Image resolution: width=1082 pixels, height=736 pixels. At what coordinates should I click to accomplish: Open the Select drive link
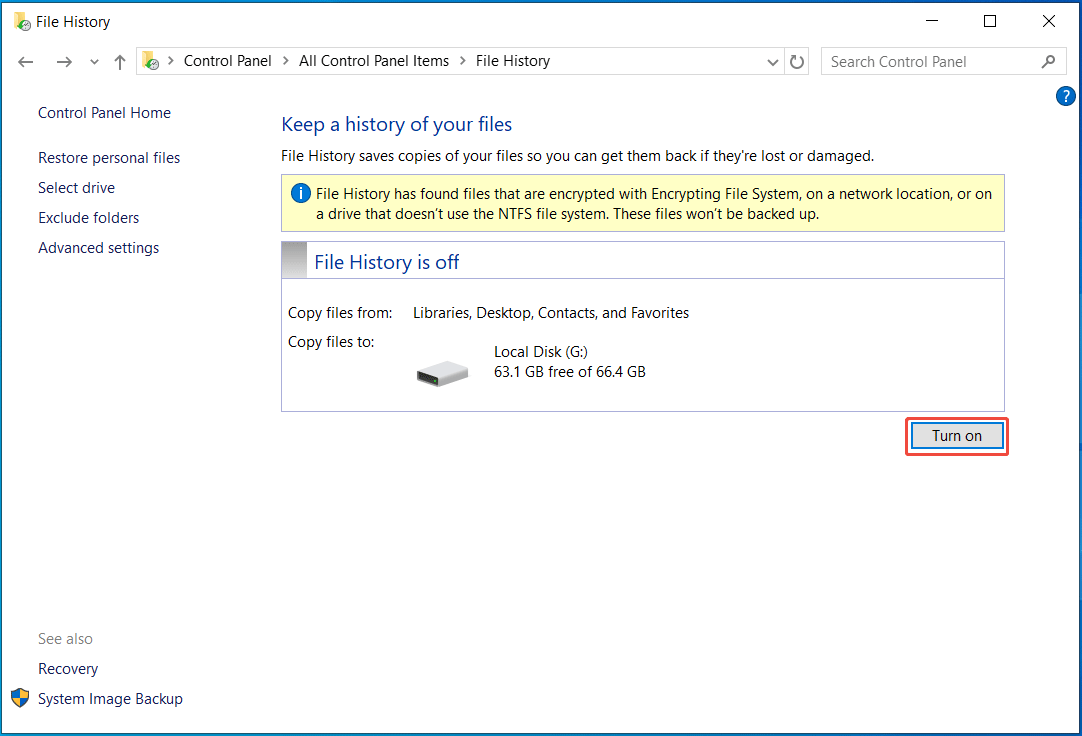click(76, 187)
